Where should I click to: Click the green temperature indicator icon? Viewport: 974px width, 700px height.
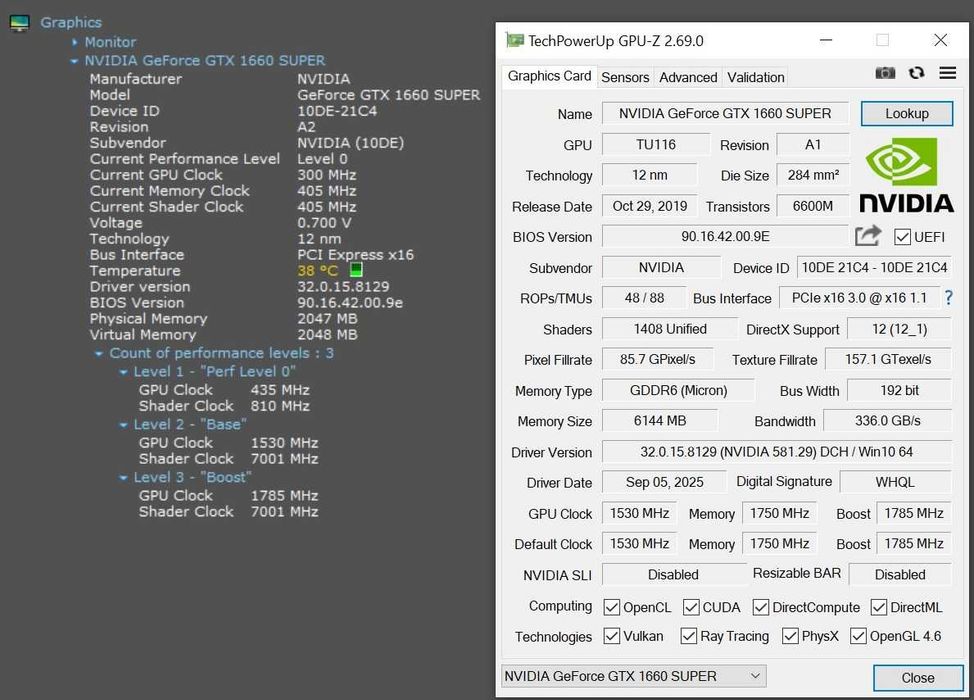pos(356,270)
